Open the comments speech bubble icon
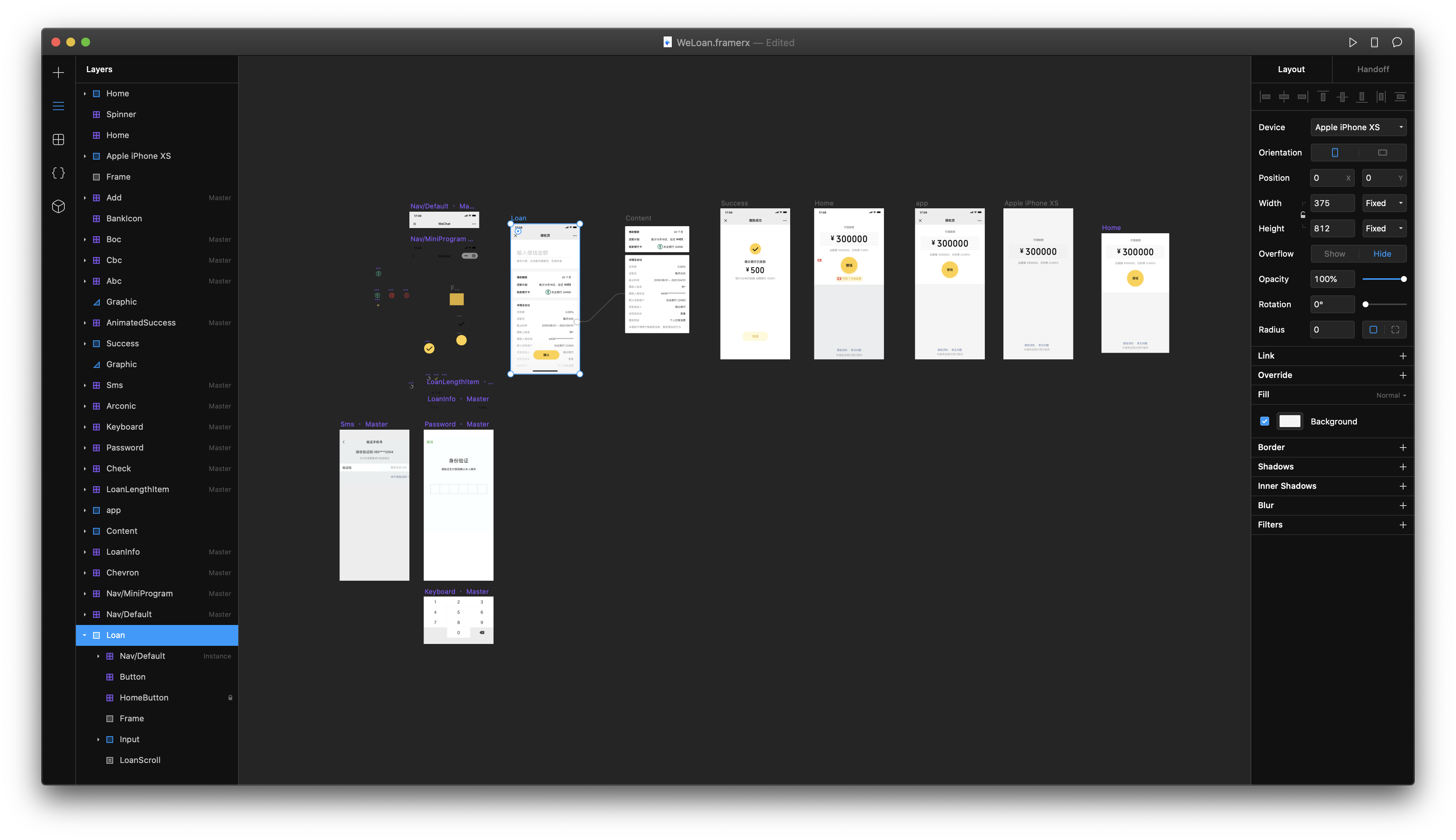This screenshot has height=840, width=1456. pyautogui.click(x=1396, y=43)
